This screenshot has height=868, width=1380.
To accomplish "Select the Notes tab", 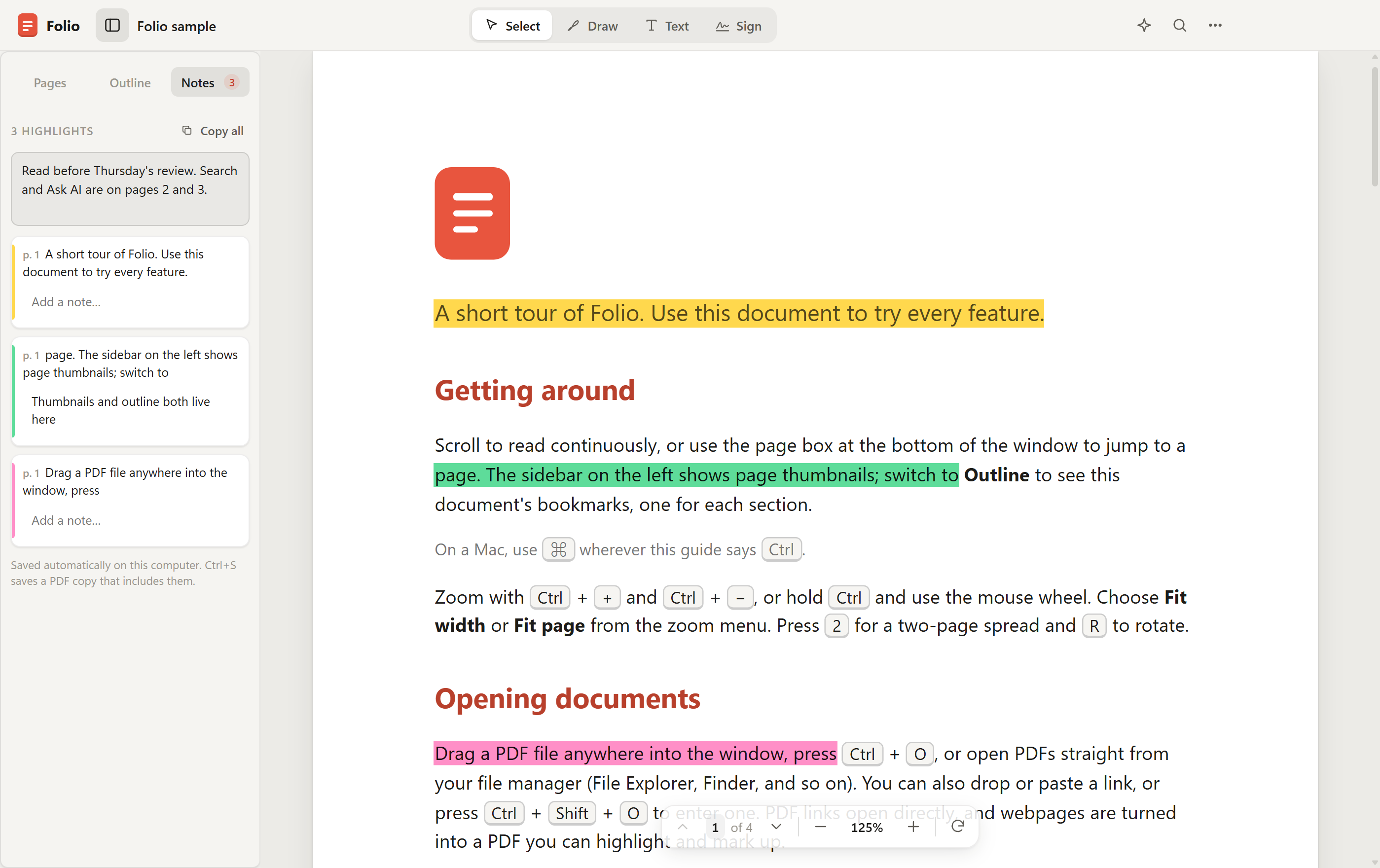I will (x=210, y=82).
